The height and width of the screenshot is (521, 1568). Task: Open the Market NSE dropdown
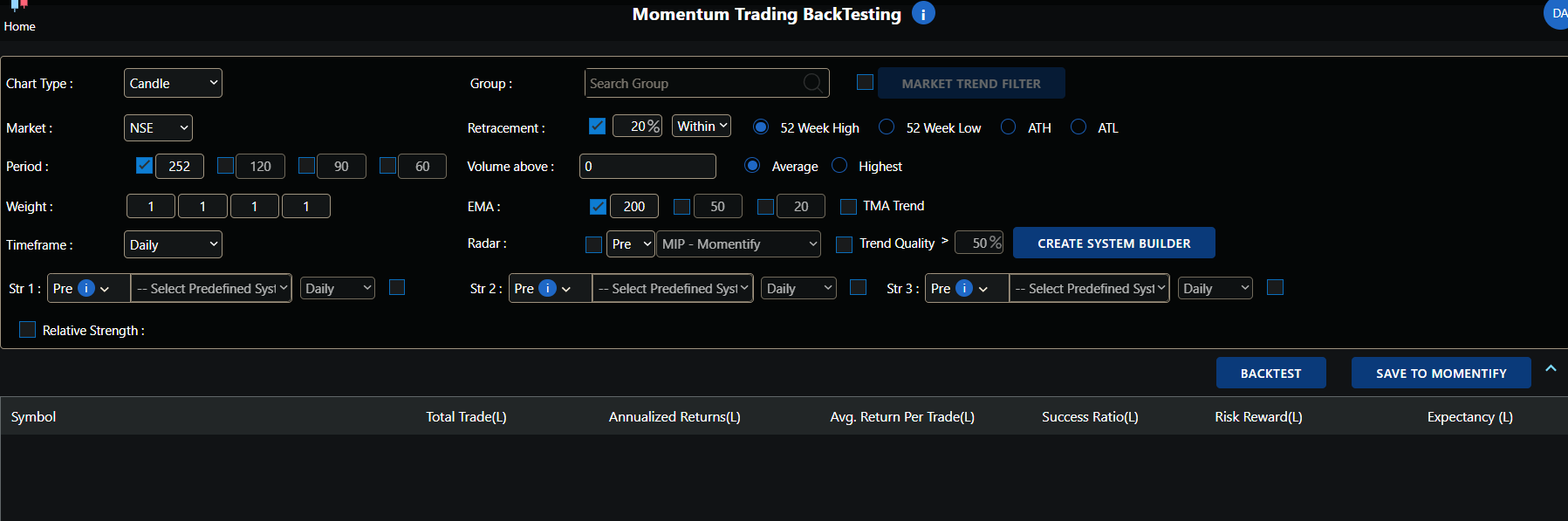click(x=158, y=127)
